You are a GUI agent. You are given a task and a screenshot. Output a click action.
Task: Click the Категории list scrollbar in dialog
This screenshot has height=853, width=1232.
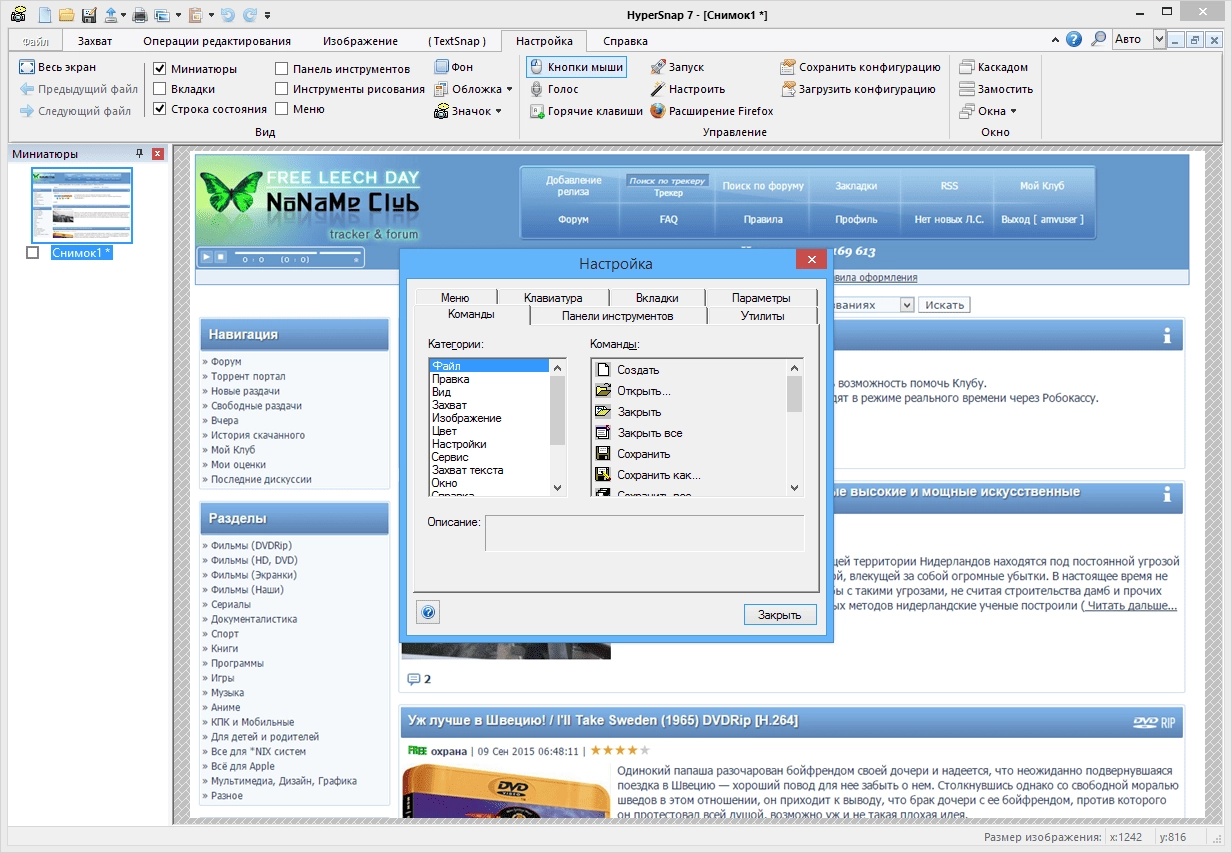pos(558,427)
